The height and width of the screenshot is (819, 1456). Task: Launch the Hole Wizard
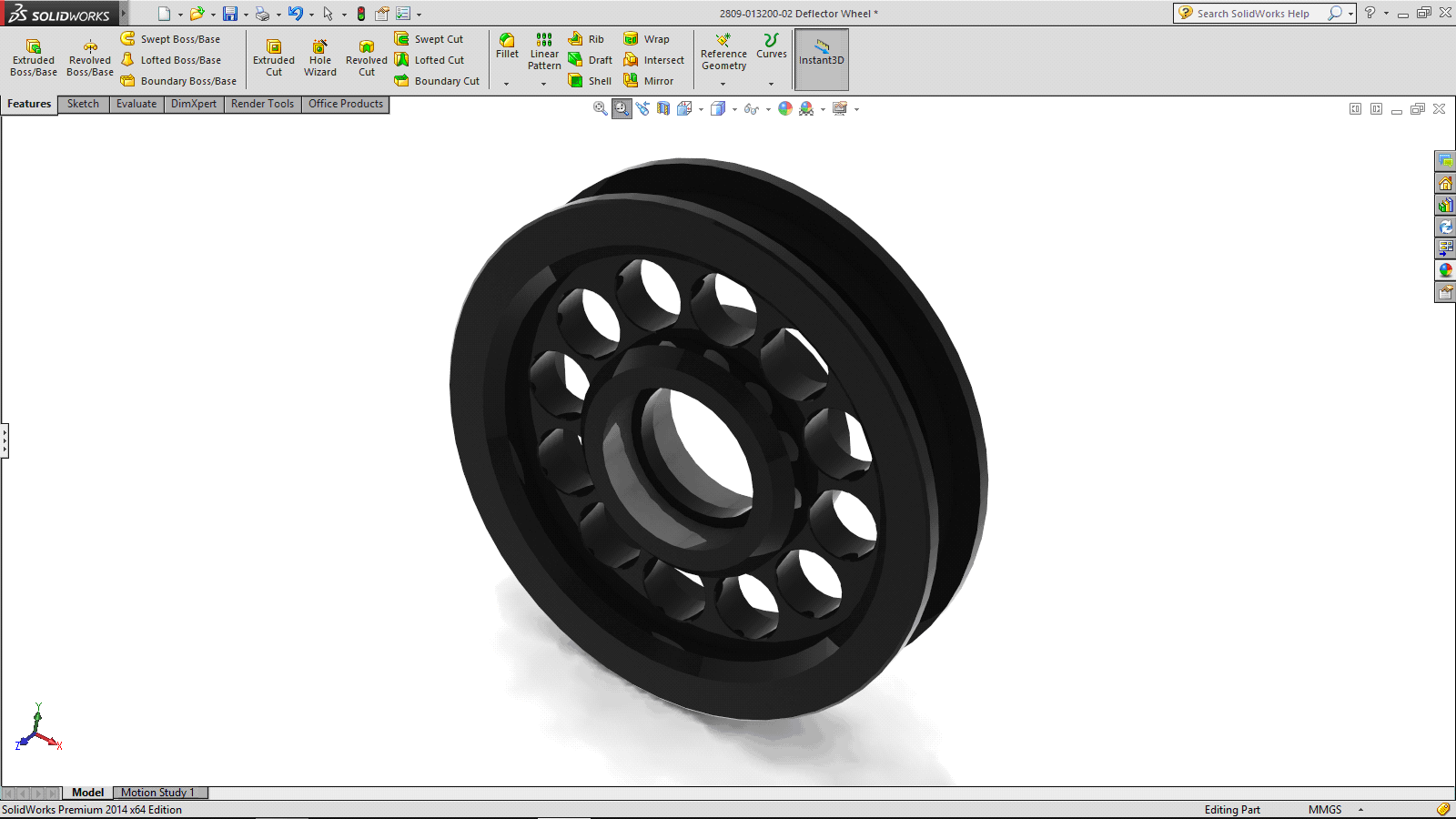(x=320, y=58)
